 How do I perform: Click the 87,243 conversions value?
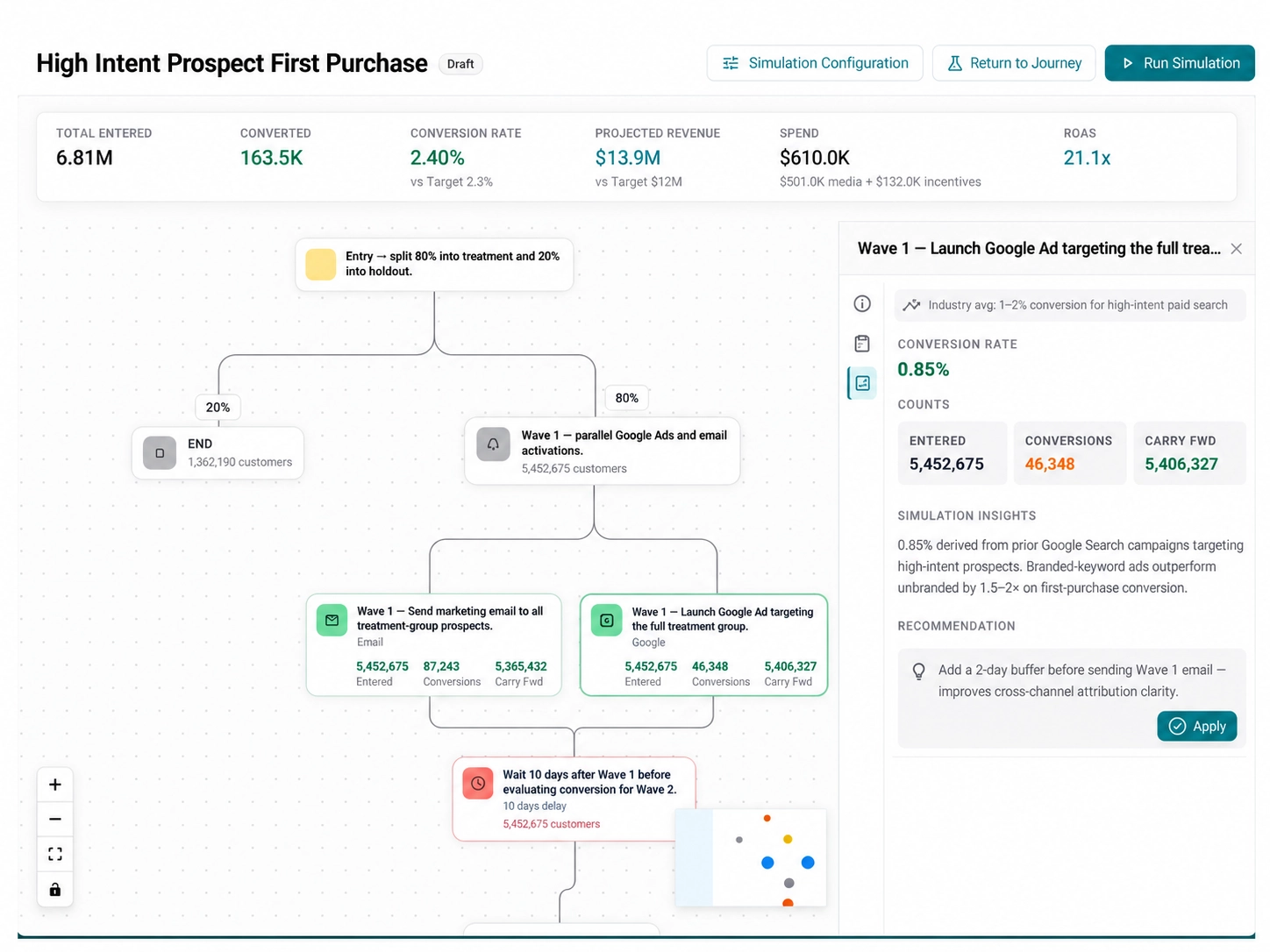[x=441, y=666]
